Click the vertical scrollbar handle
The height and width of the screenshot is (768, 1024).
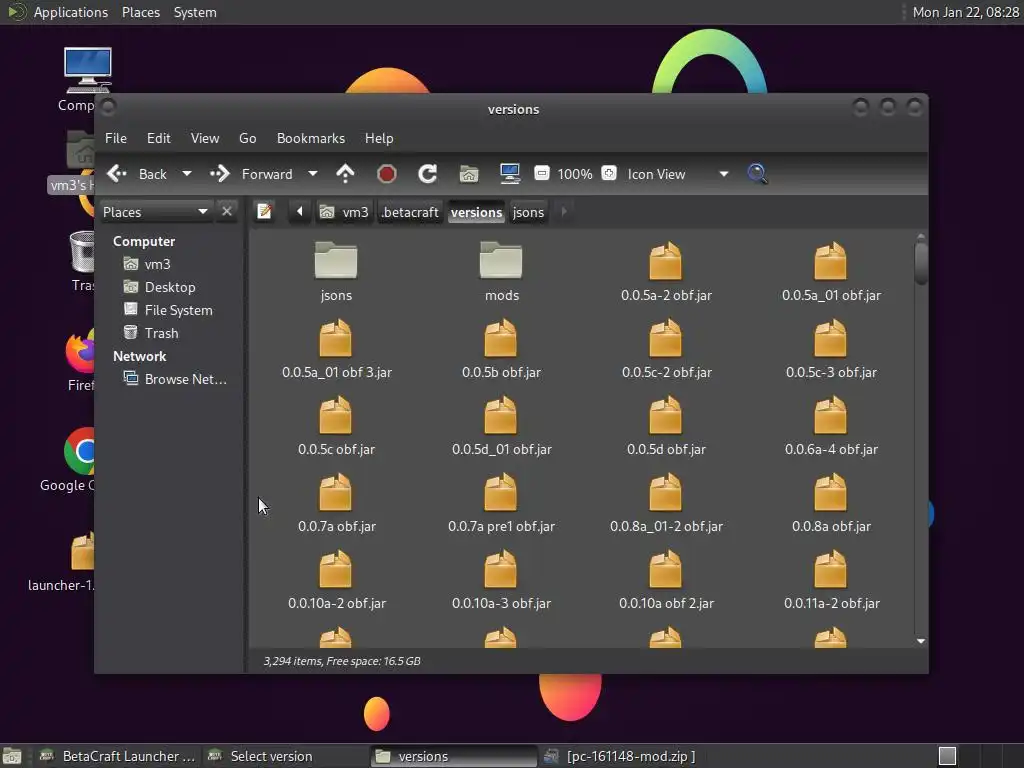pos(920,262)
